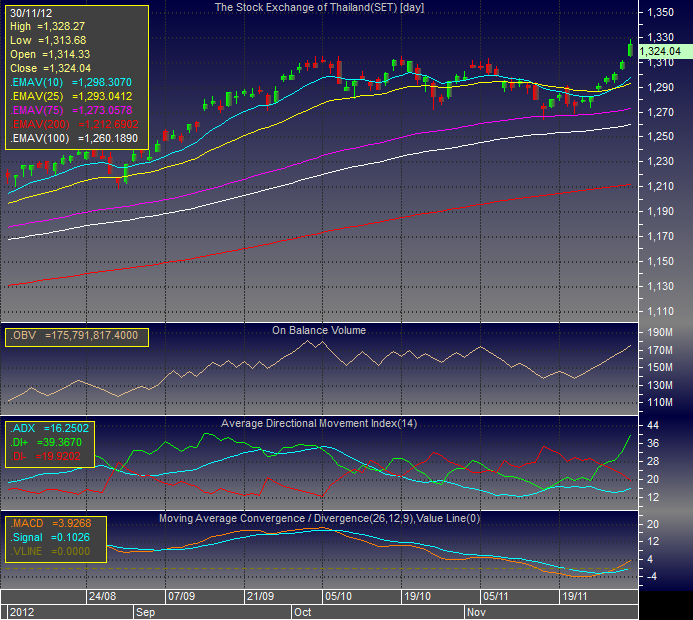Select the VLINE =0.0000 legend entry
The image size is (693, 620).
click(50, 552)
